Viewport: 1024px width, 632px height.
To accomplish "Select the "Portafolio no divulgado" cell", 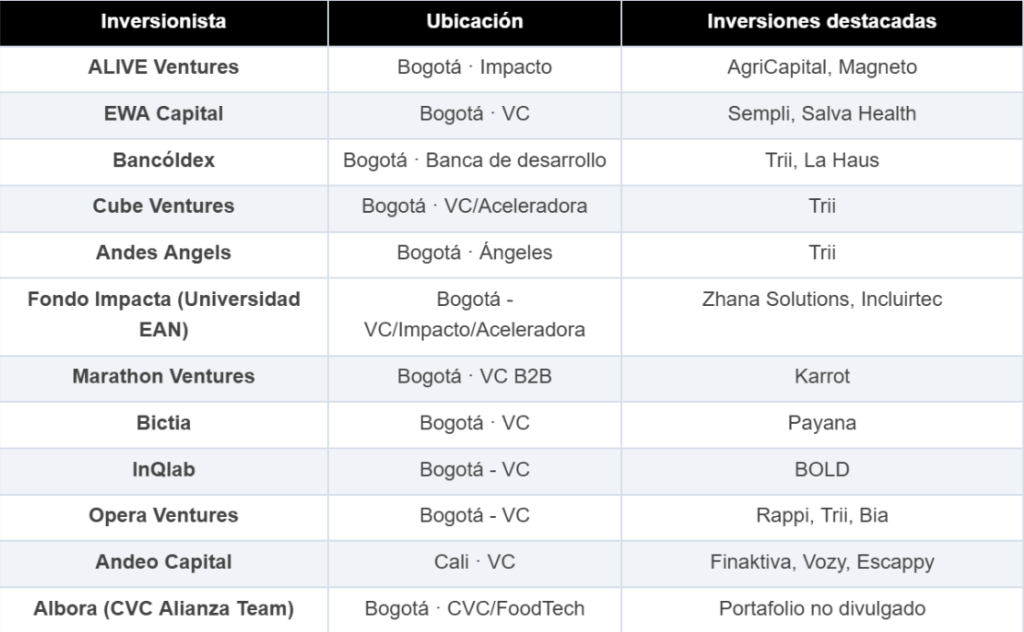I will (821, 608).
